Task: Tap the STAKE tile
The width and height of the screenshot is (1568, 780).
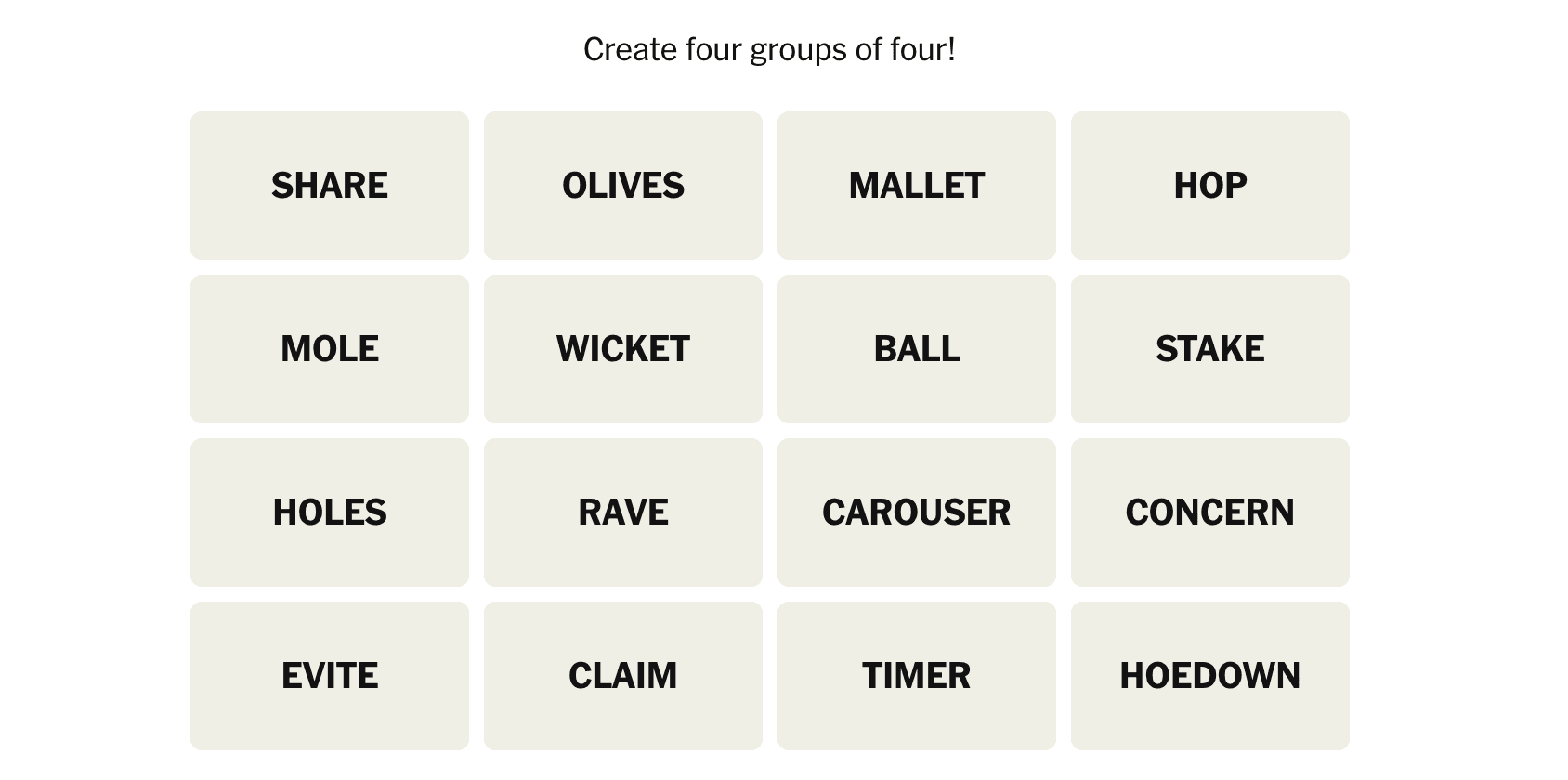Action: click(1209, 349)
